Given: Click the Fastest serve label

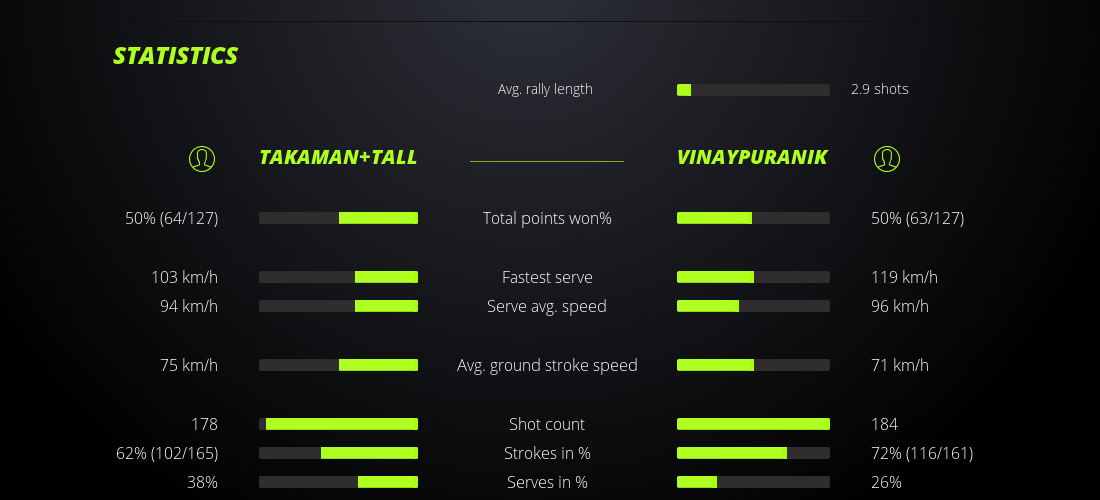Looking at the screenshot, I should [547, 277].
